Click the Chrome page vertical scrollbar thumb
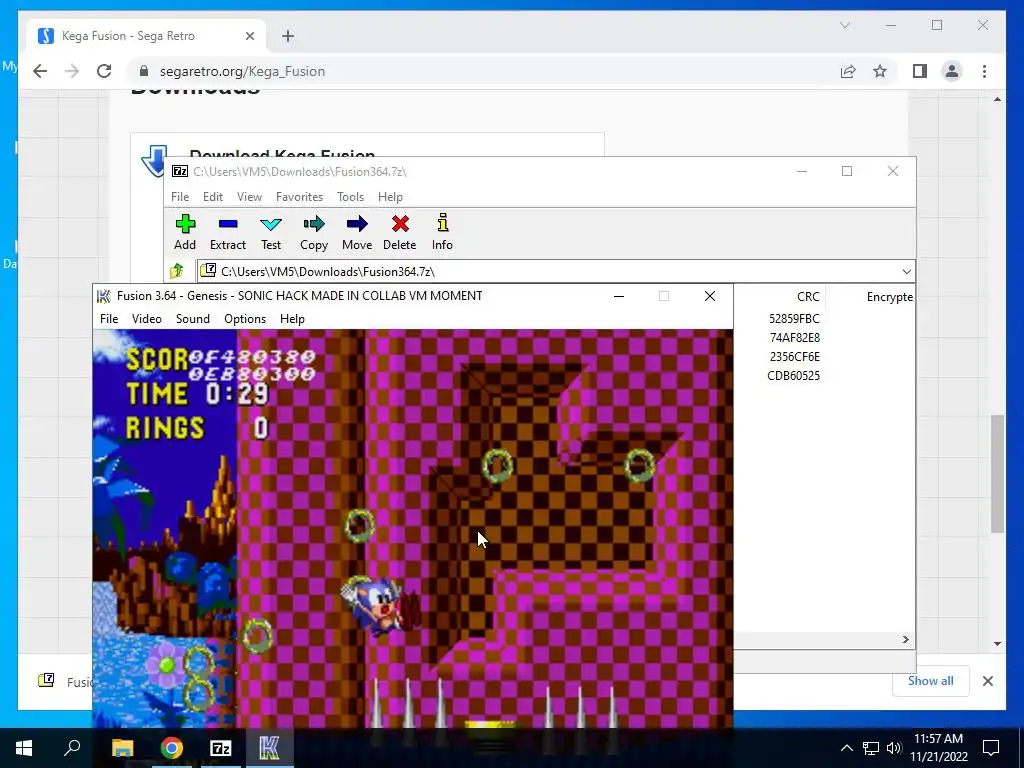 [997, 473]
